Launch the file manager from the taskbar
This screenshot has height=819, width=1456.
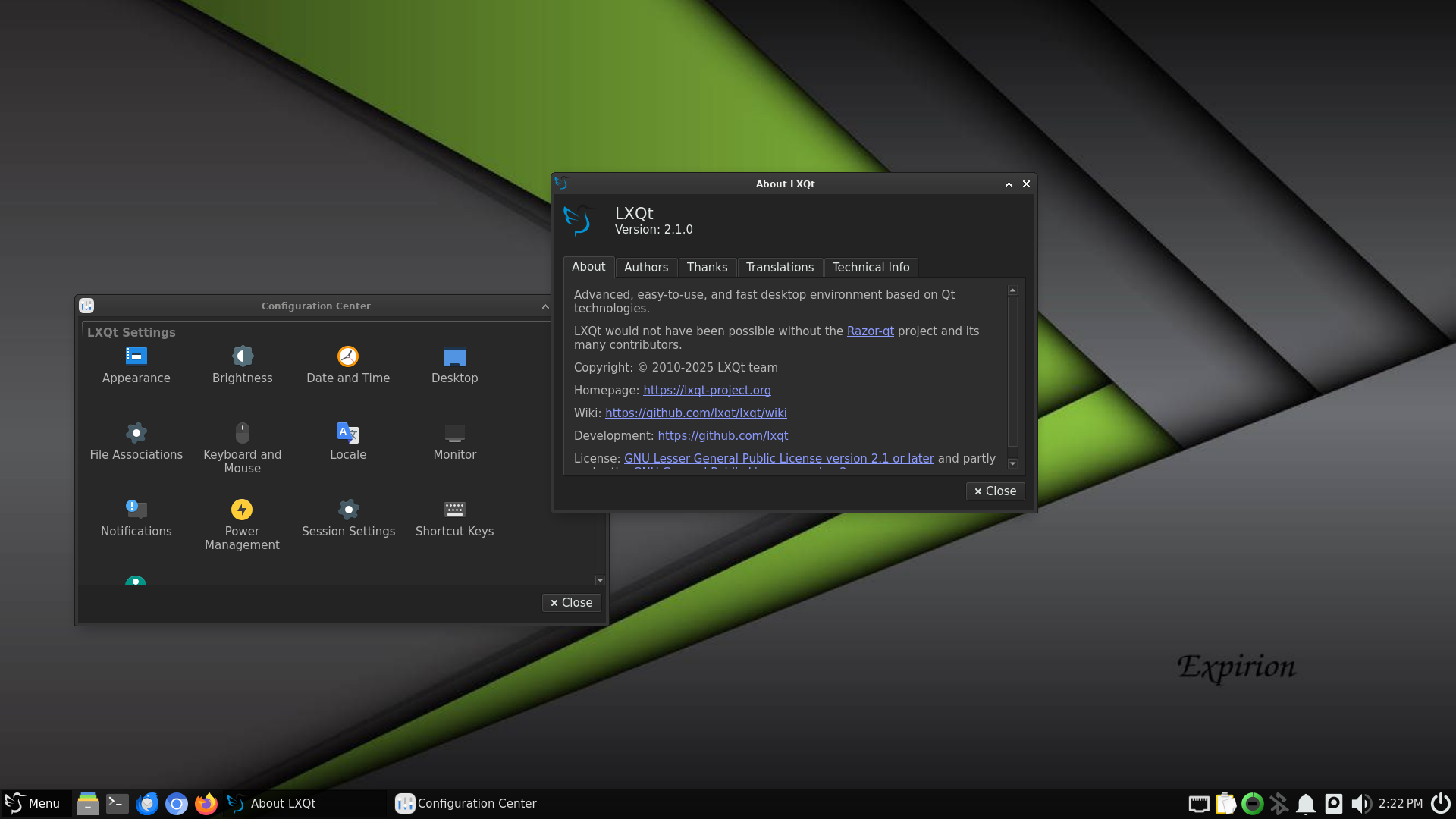pyautogui.click(x=88, y=803)
